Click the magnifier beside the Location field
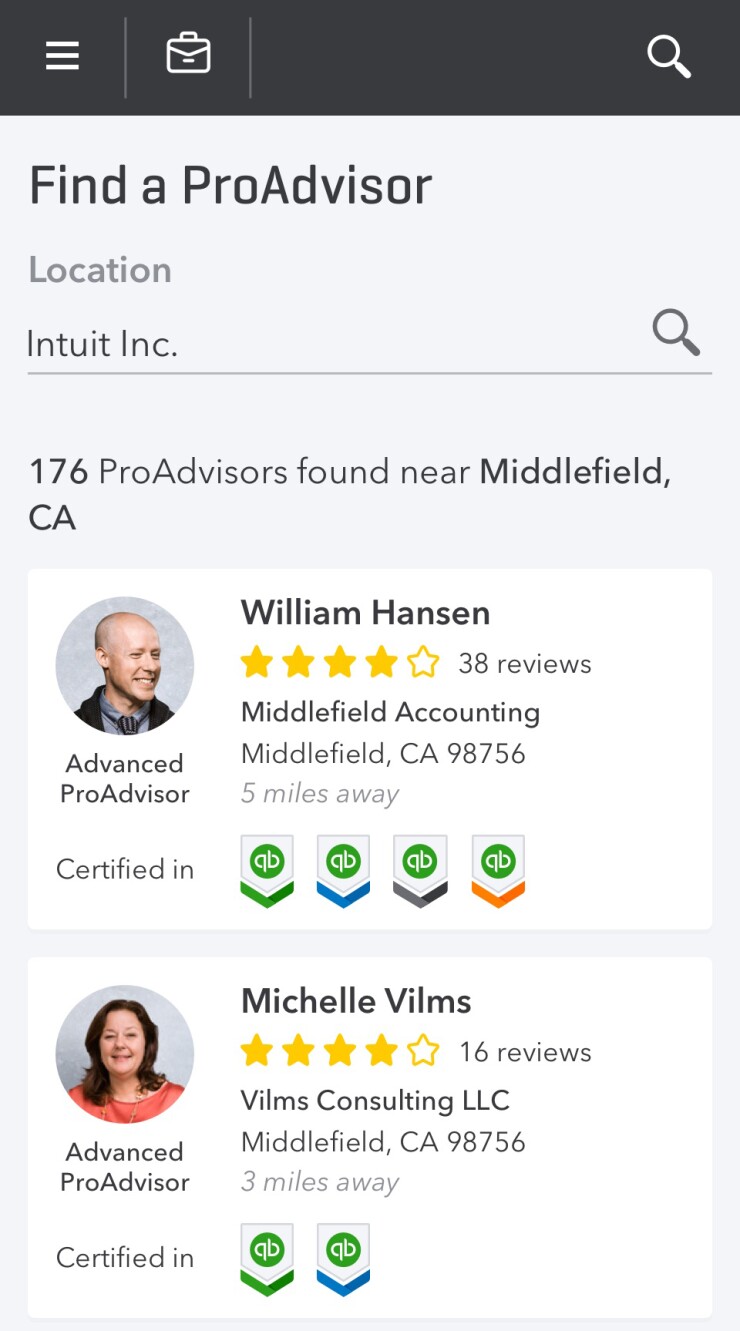This screenshot has height=1331, width=740. [676, 333]
